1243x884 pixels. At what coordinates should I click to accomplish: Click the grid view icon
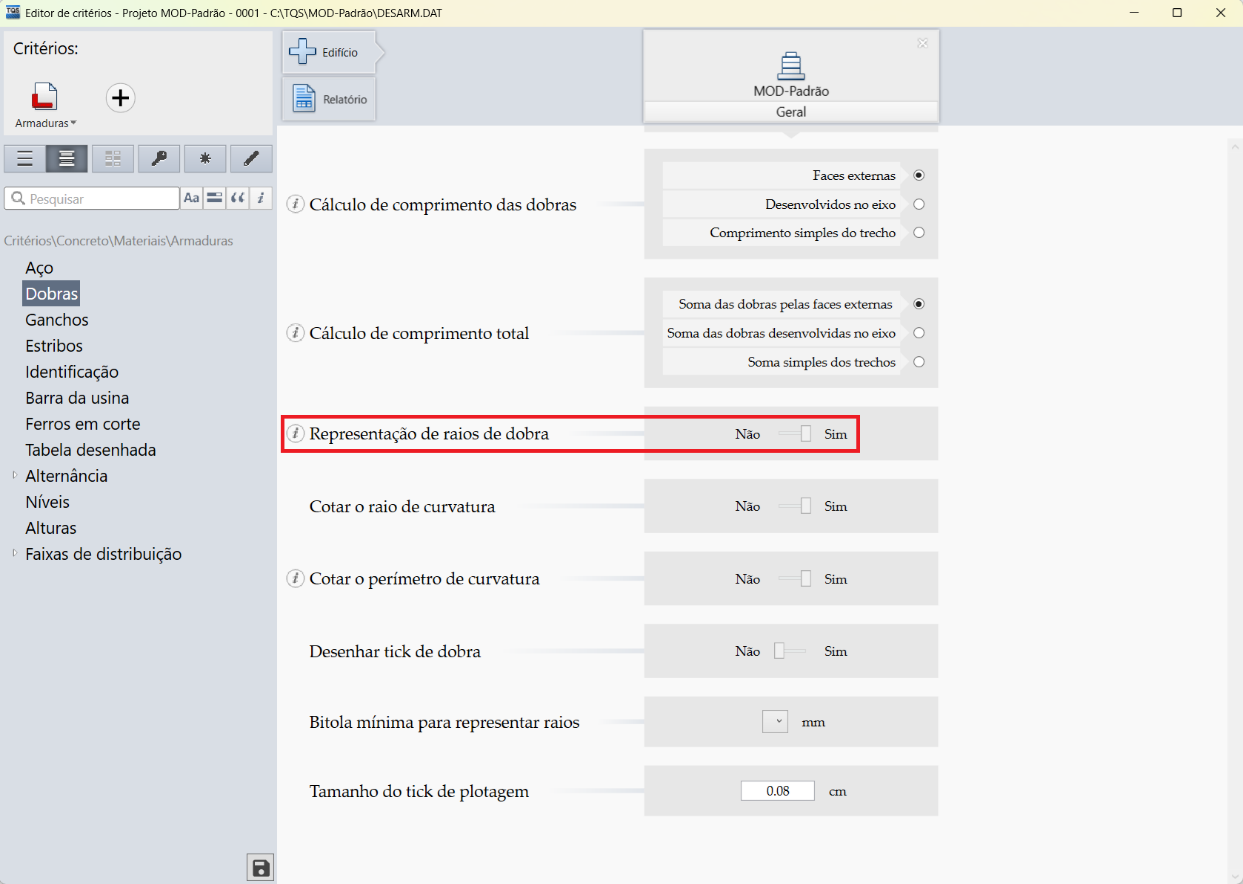[x=113, y=158]
